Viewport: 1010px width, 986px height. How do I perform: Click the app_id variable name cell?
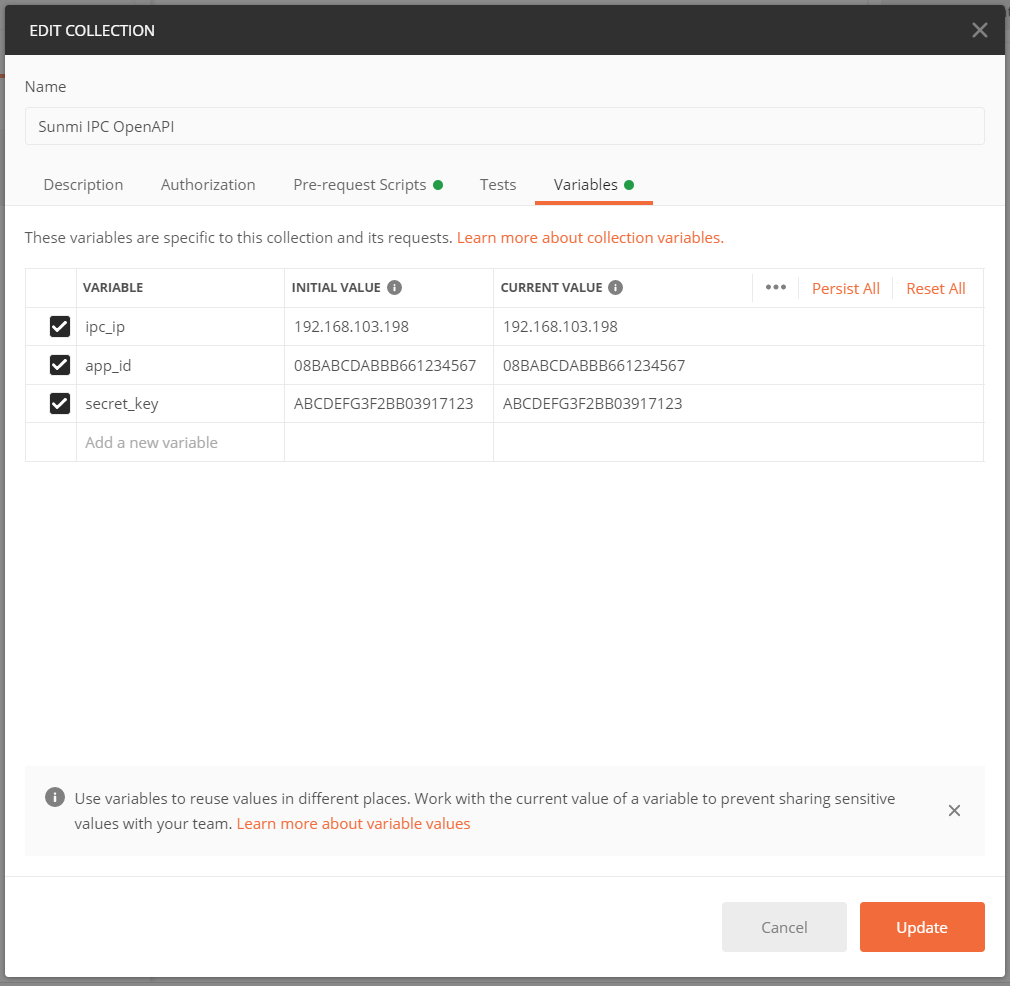(x=180, y=365)
